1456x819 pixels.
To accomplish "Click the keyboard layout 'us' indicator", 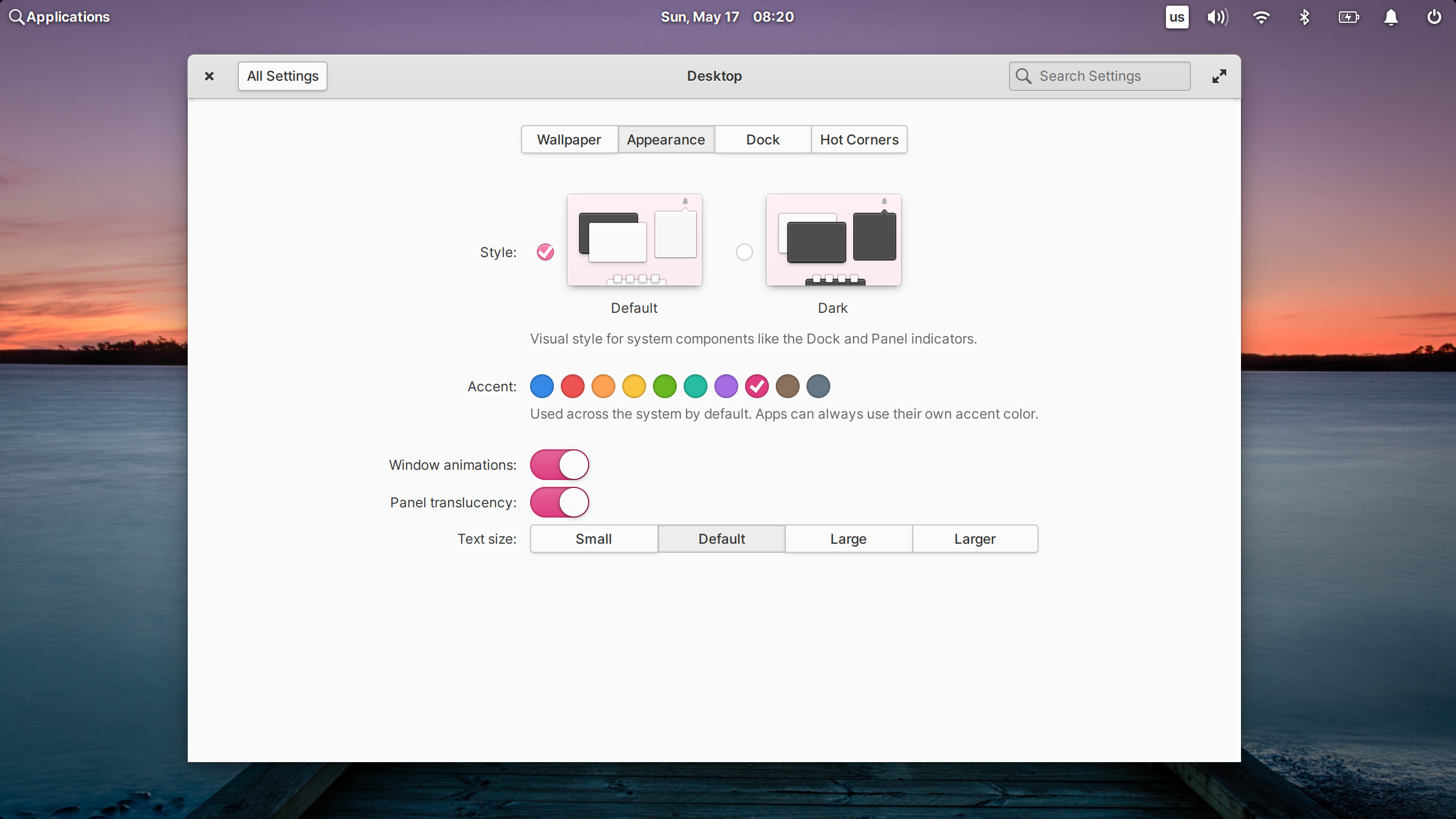I will pos(1177,17).
